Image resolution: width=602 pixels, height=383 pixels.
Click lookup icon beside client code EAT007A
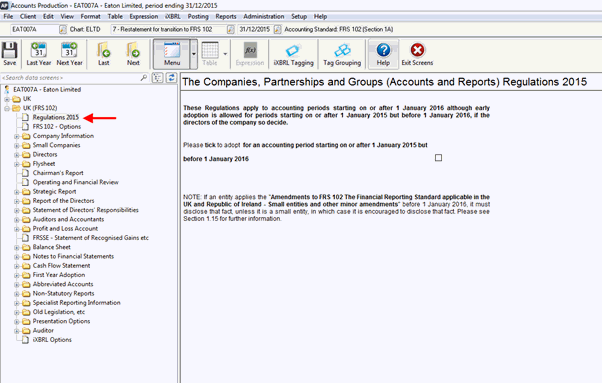click(63, 29)
